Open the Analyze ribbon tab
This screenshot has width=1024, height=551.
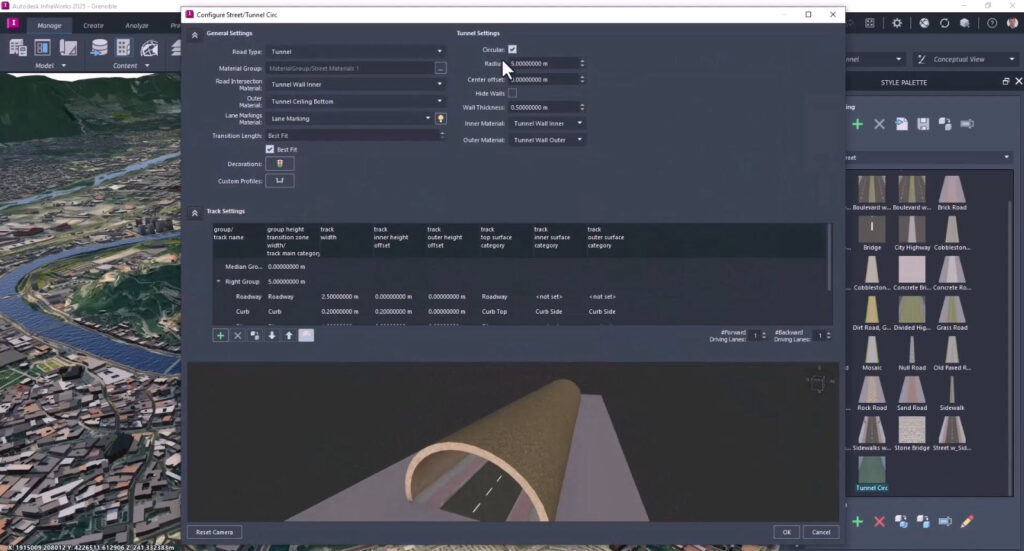(137, 25)
